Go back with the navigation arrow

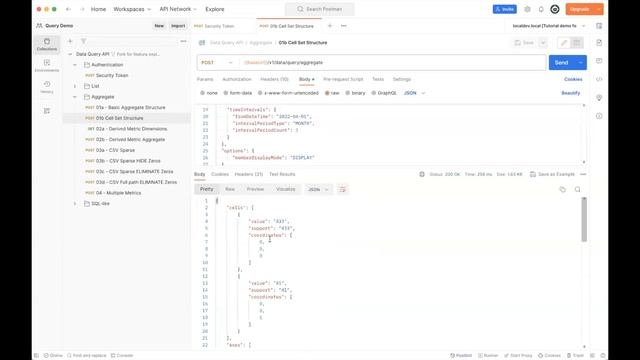click(68, 9)
